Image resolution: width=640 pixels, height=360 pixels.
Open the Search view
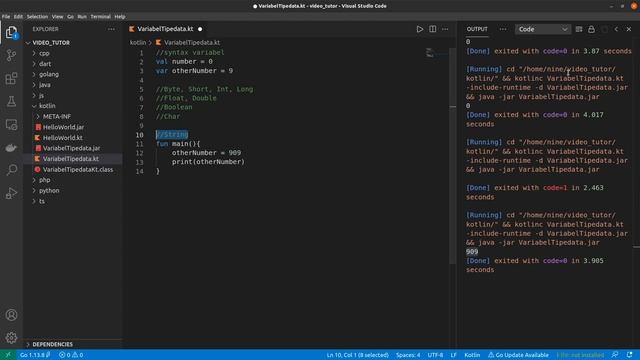click(11, 170)
